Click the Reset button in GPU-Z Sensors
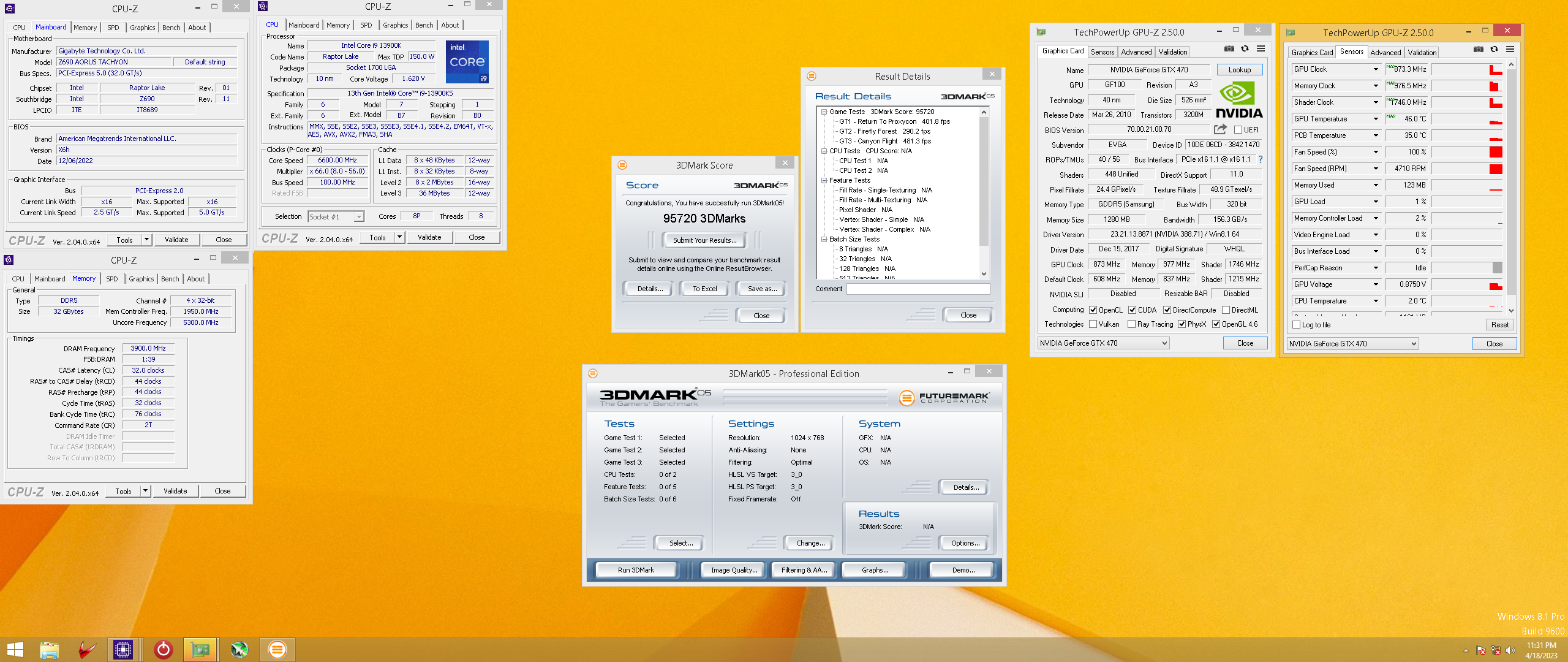Viewport: 1568px width, 662px height. [x=1499, y=325]
